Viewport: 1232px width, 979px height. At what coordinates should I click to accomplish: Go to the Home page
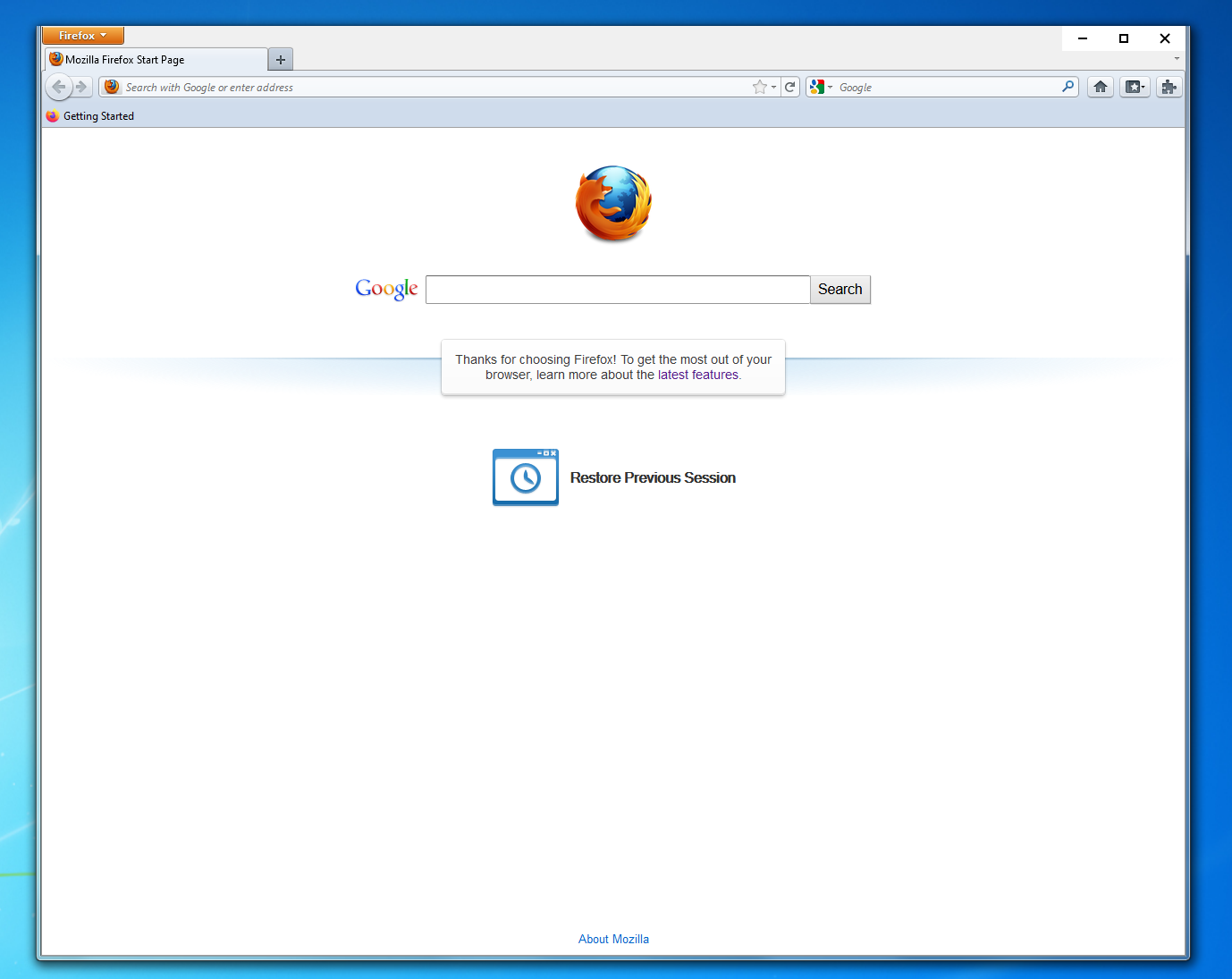pos(1101,87)
